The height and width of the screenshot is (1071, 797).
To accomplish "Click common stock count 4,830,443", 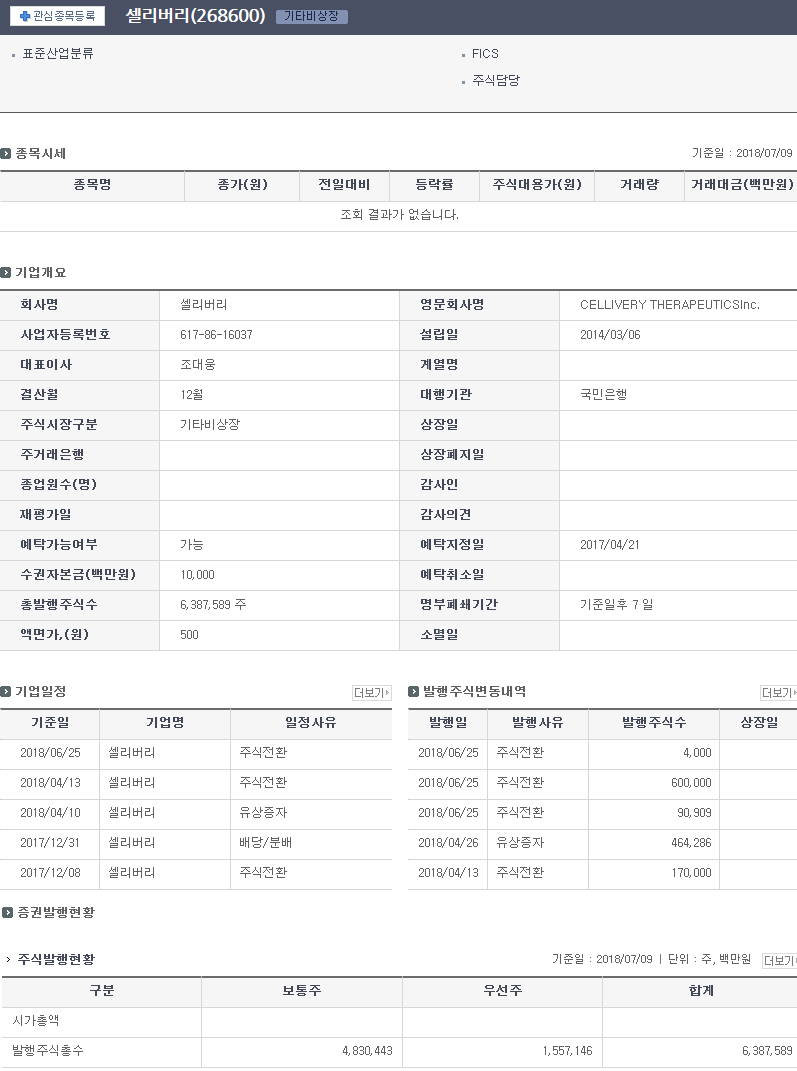I will pyautogui.click(x=367, y=1051).
